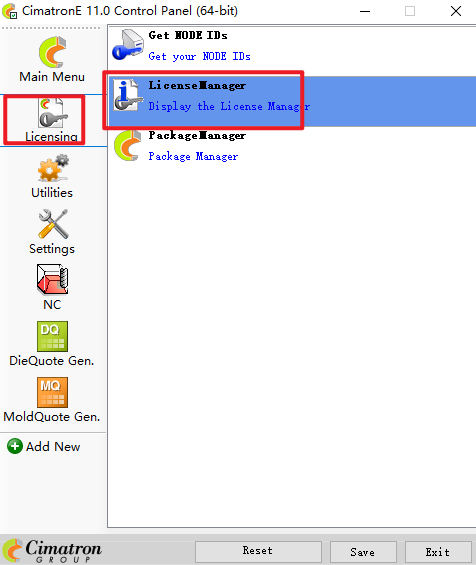Select the NC red block icon
This screenshot has height=565, width=476.
(52, 280)
